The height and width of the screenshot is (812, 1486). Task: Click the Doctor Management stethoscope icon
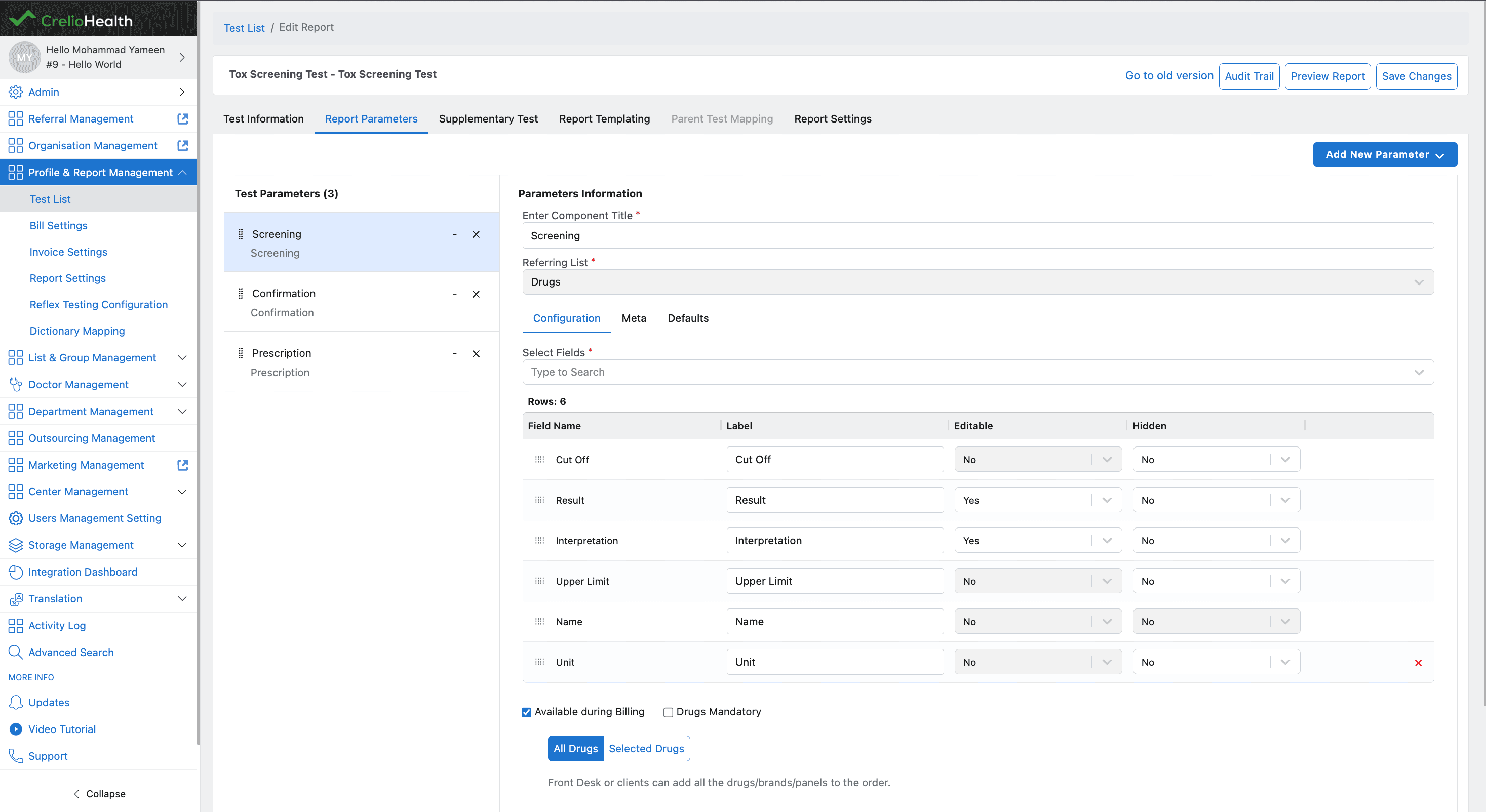tap(16, 385)
